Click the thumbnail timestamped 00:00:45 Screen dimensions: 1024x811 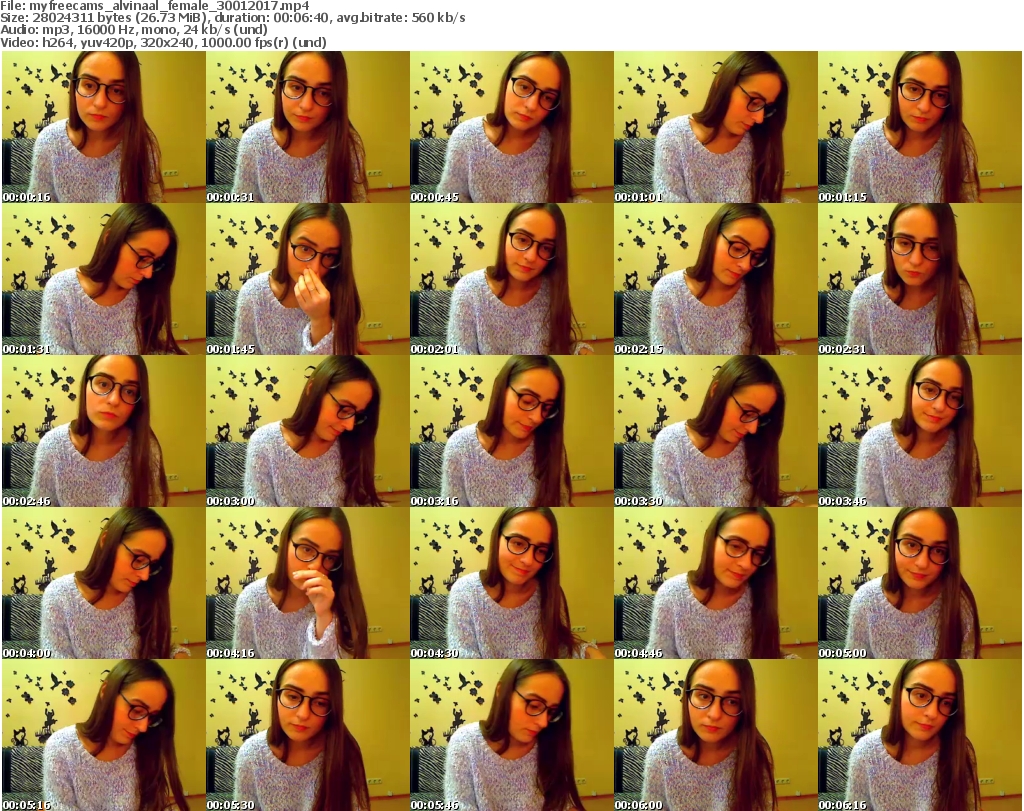coord(511,127)
